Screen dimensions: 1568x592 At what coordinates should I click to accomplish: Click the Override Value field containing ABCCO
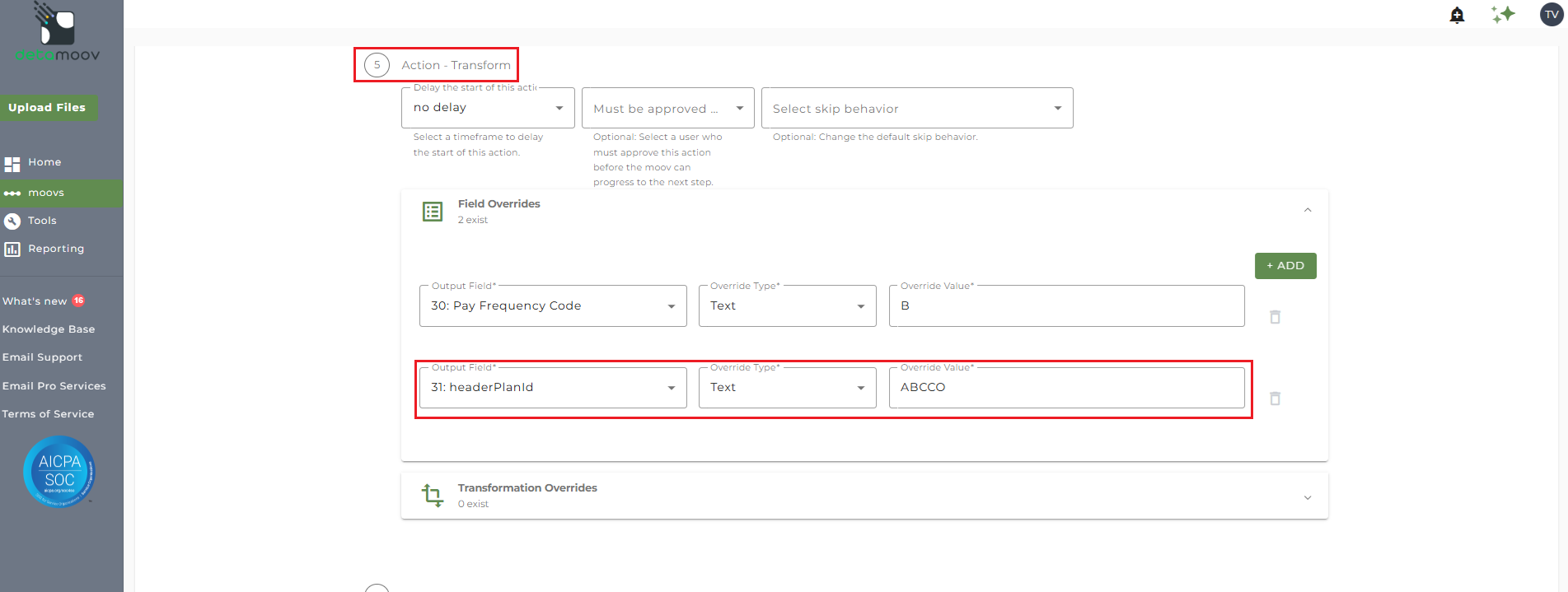(1066, 388)
